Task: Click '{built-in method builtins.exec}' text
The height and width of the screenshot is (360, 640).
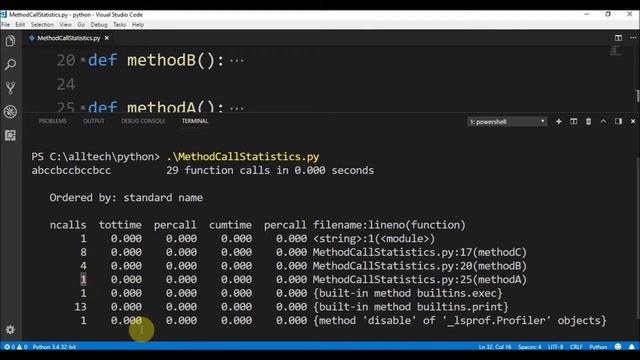Action: [x=407, y=293]
